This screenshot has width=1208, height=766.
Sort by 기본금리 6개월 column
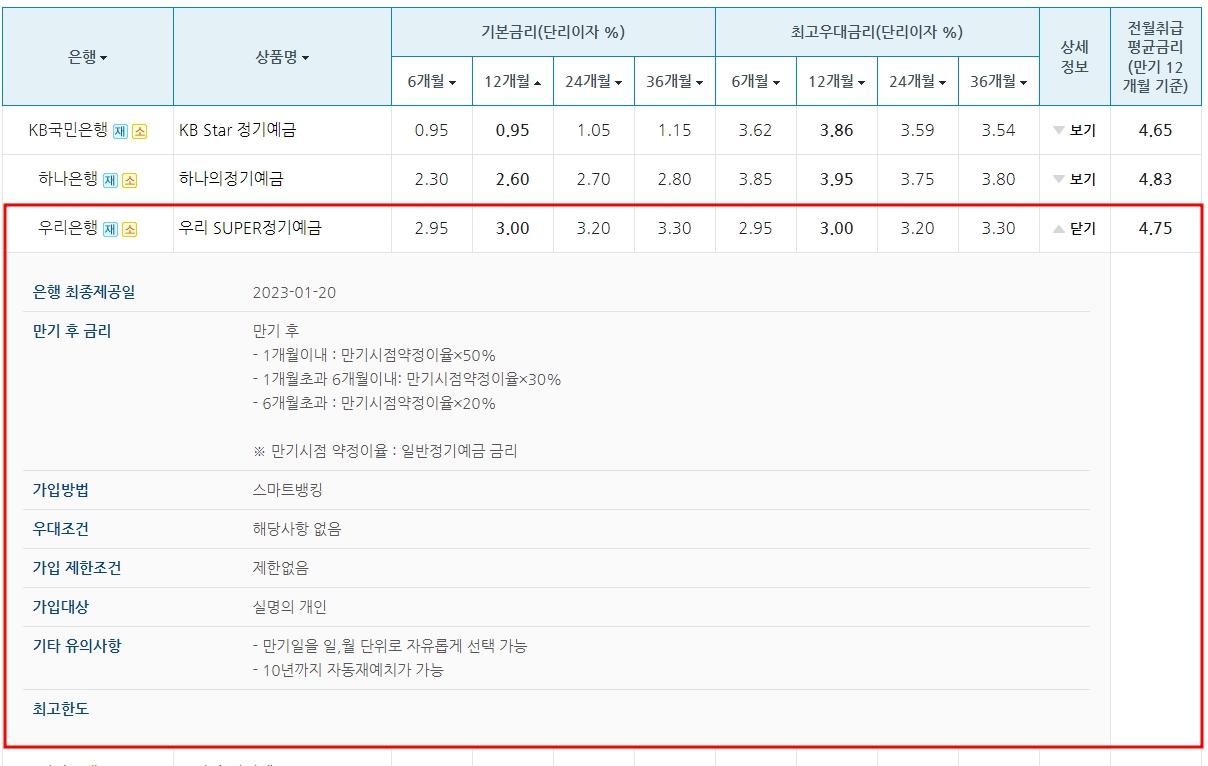coord(432,82)
